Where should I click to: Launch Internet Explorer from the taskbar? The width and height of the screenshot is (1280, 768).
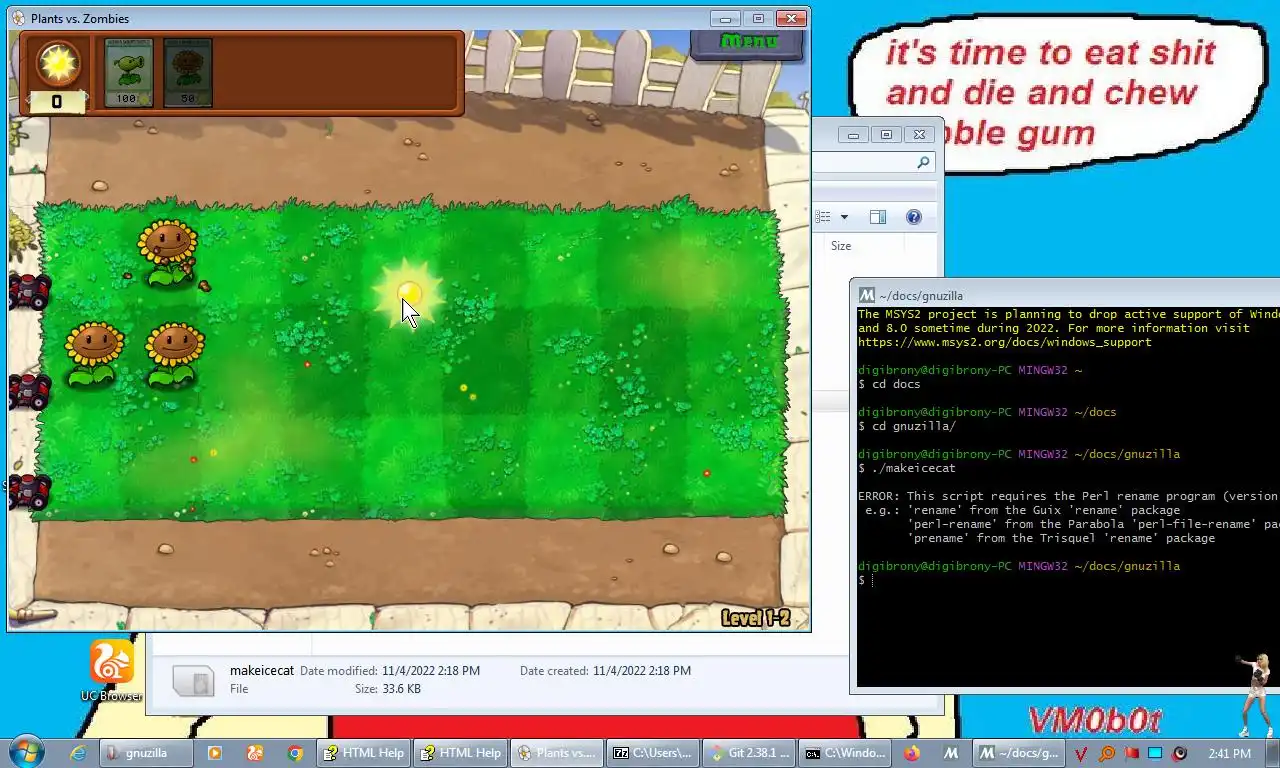[77, 753]
